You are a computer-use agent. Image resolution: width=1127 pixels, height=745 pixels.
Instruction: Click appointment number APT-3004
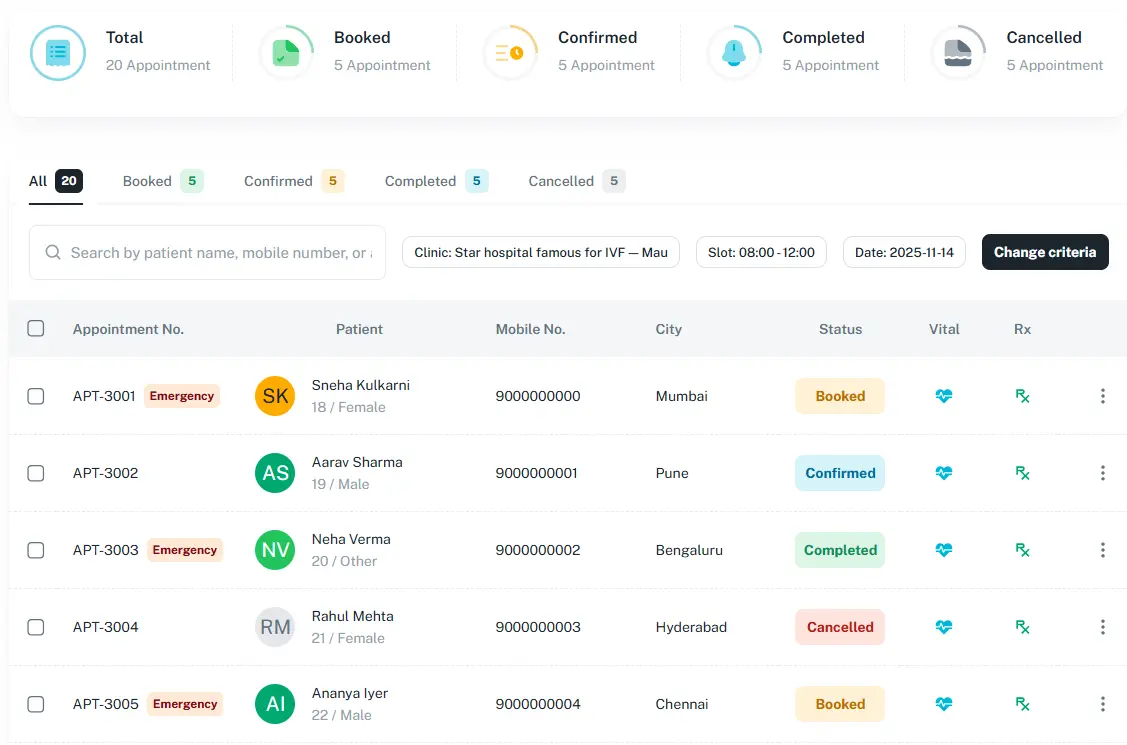pyautogui.click(x=106, y=626)
